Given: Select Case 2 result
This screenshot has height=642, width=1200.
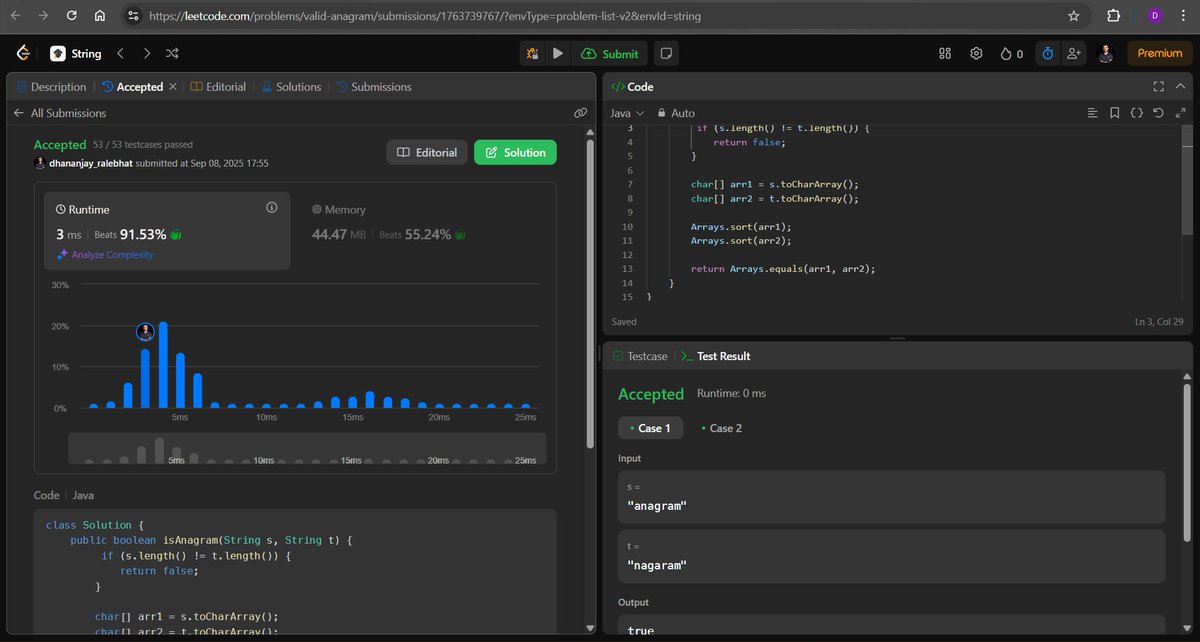Looking at the screenshot, I should click(721, 428).
